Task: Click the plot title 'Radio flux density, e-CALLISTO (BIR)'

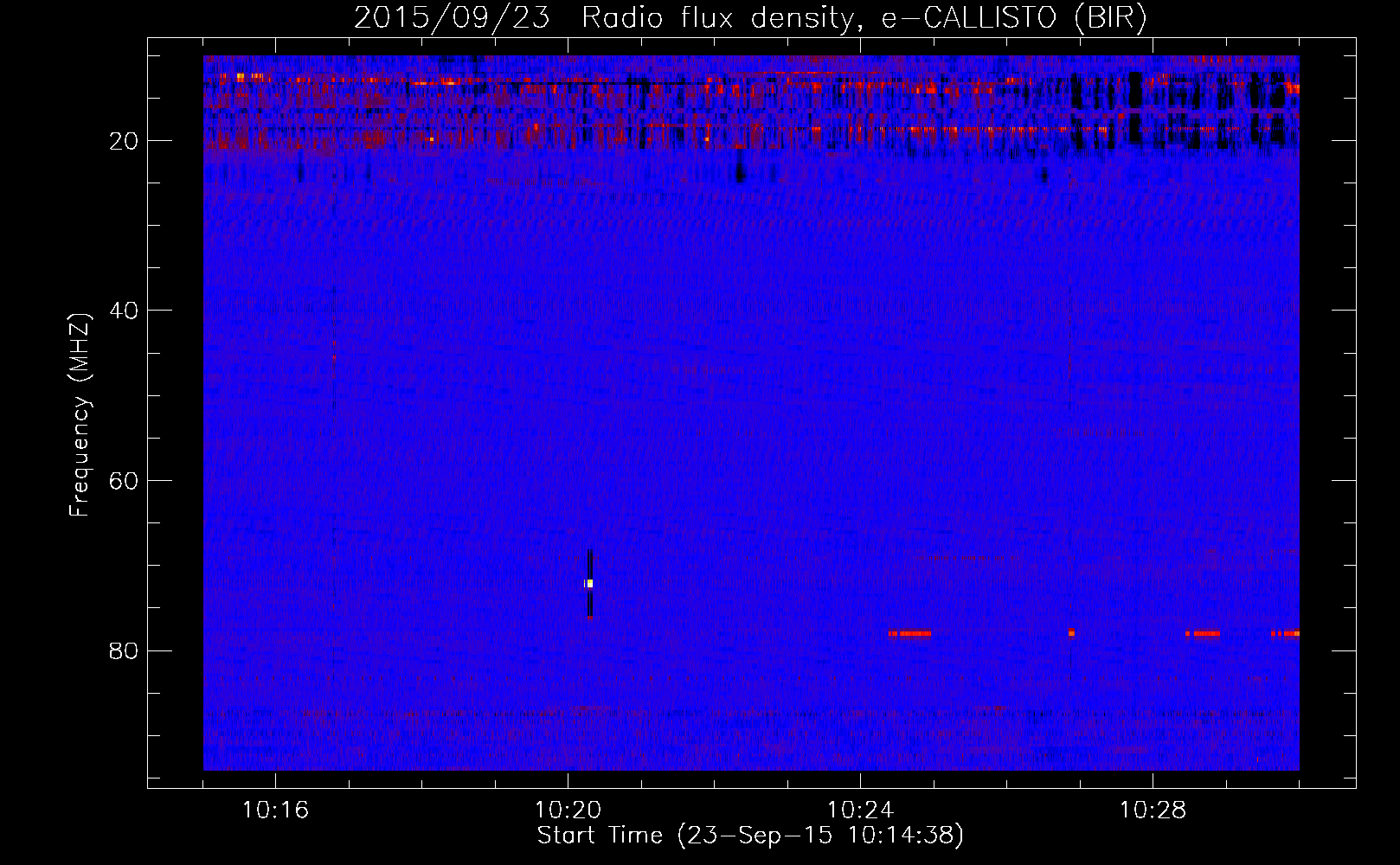Action: point(864,17)
